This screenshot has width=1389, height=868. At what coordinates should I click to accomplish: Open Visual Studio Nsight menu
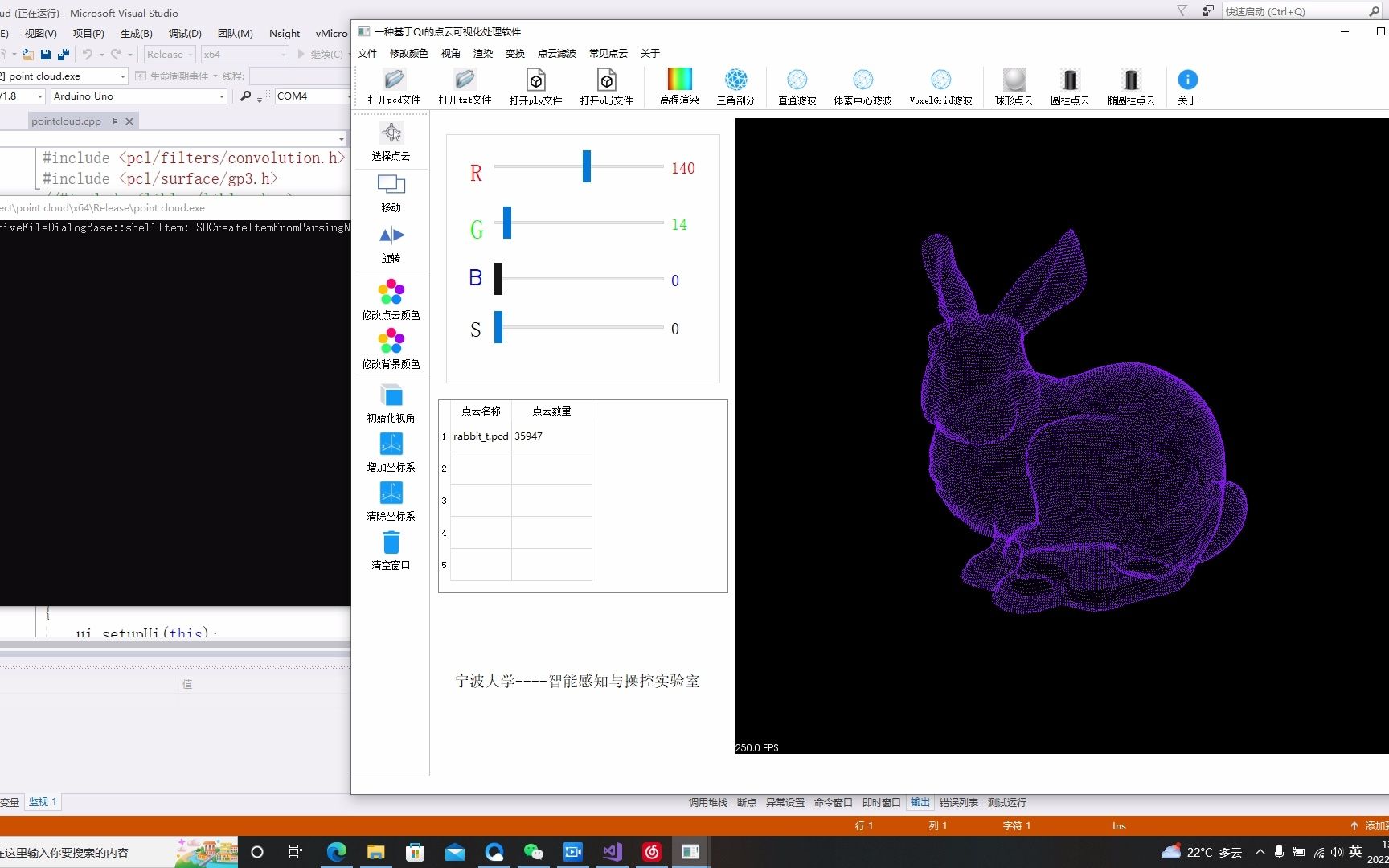(x=285, y=33)
